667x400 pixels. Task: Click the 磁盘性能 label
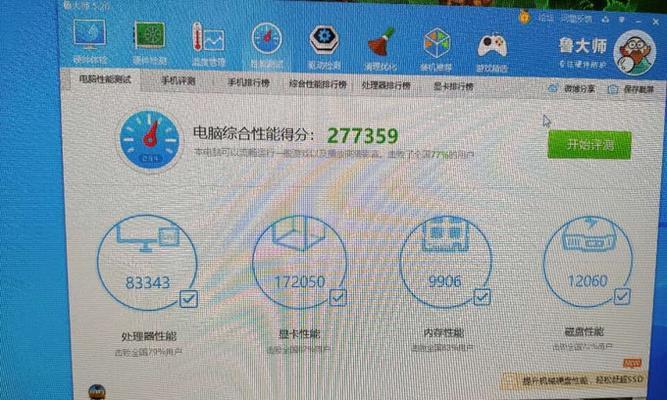(x=584, y=331)
